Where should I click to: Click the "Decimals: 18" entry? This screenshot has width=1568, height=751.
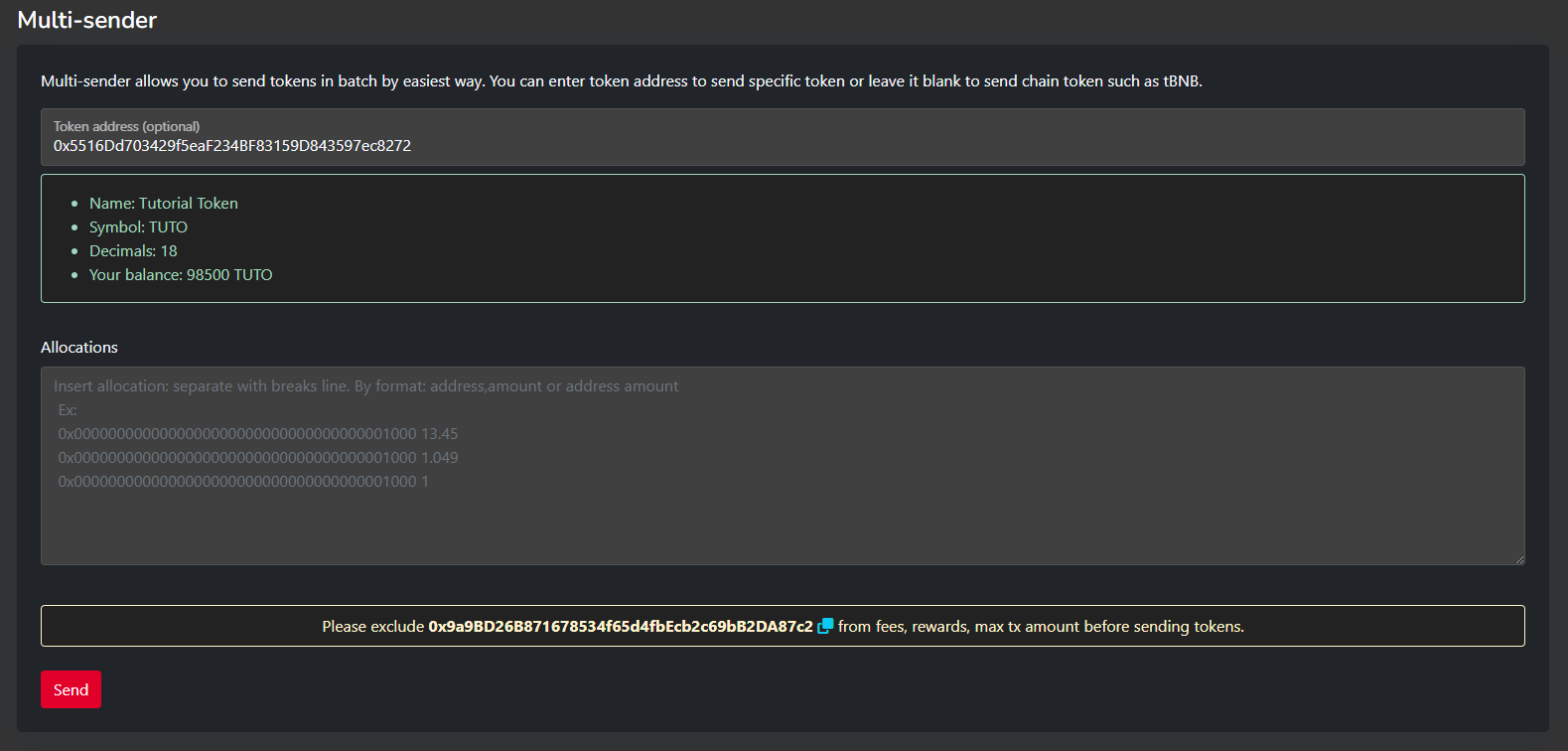point(133,250)
